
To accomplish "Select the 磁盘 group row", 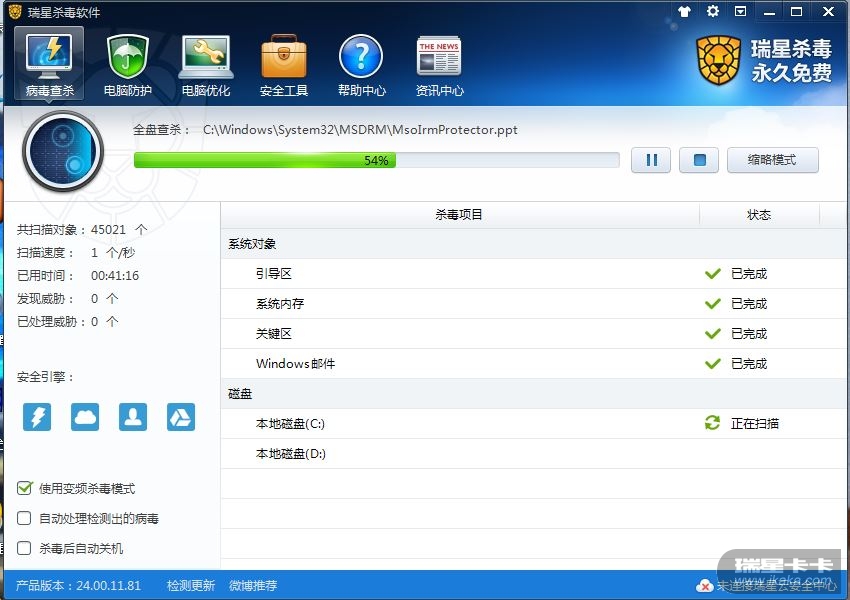I will 533,393.
